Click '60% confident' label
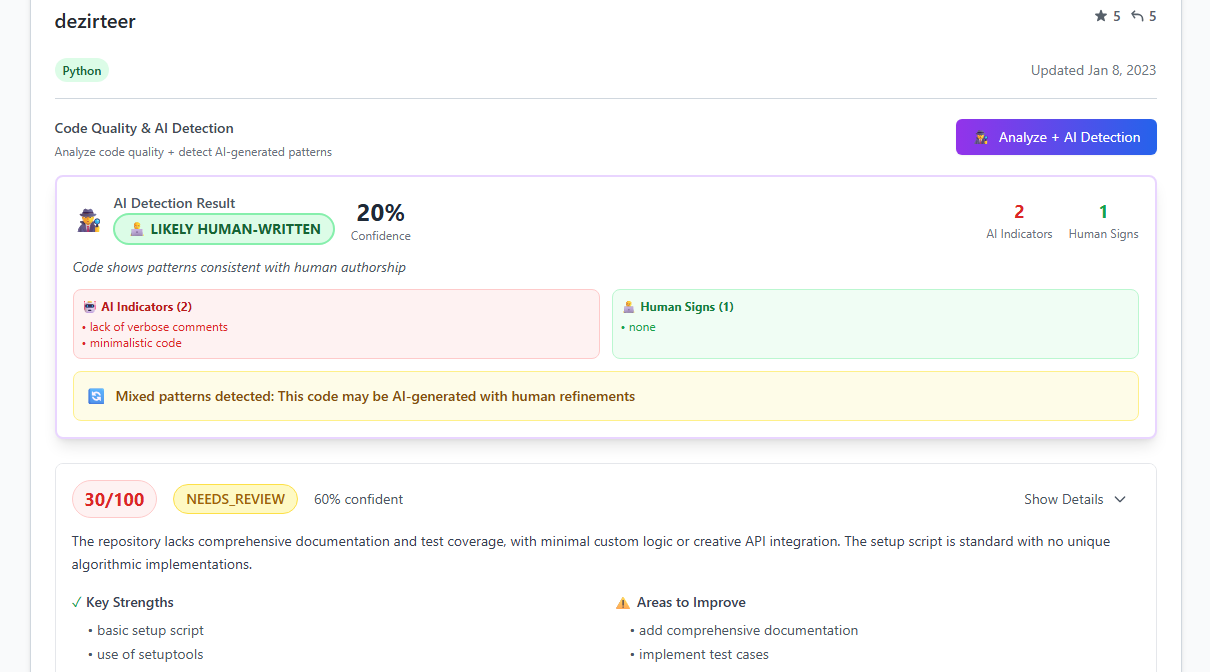 tap(359, 499)
